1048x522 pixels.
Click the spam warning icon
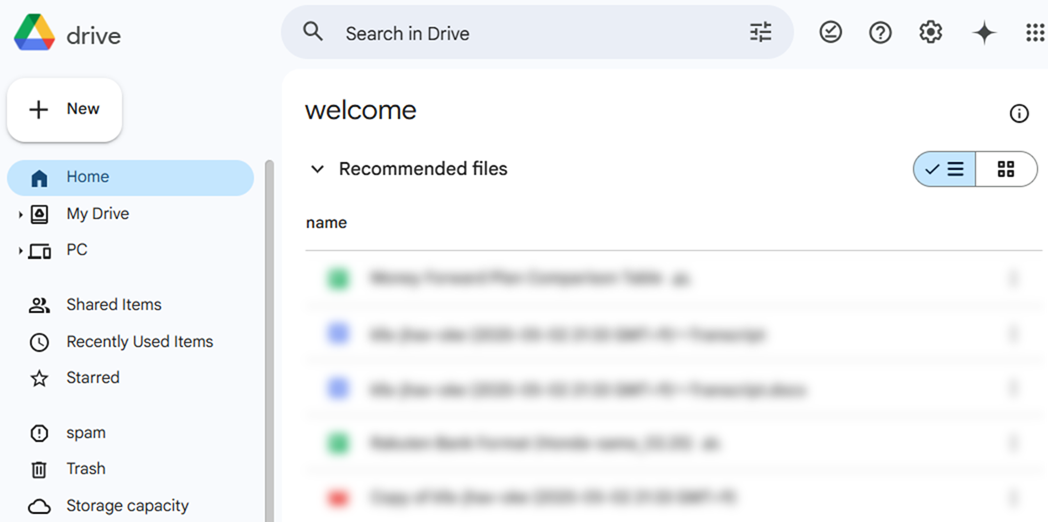point(39,433)
